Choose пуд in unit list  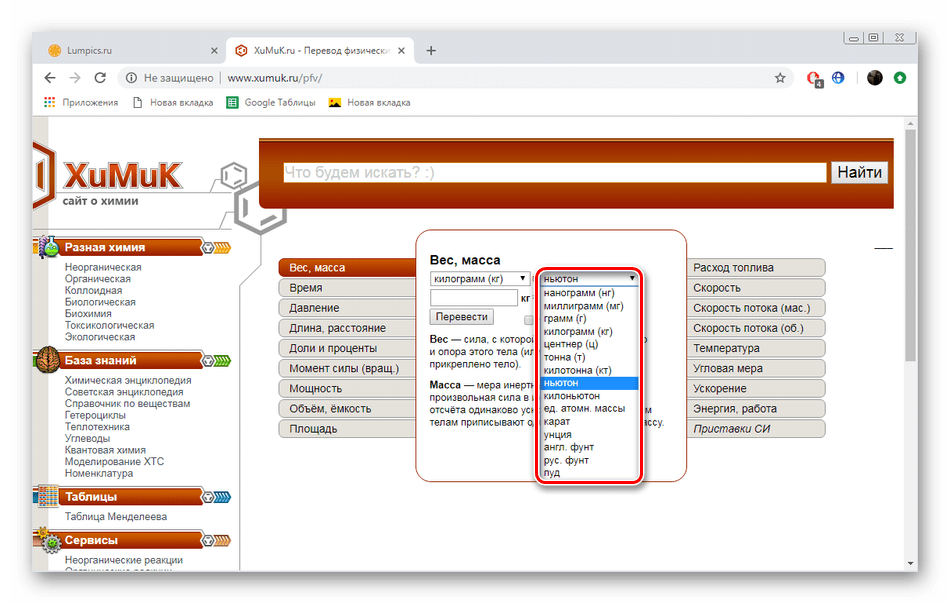(x=589, y=473)
